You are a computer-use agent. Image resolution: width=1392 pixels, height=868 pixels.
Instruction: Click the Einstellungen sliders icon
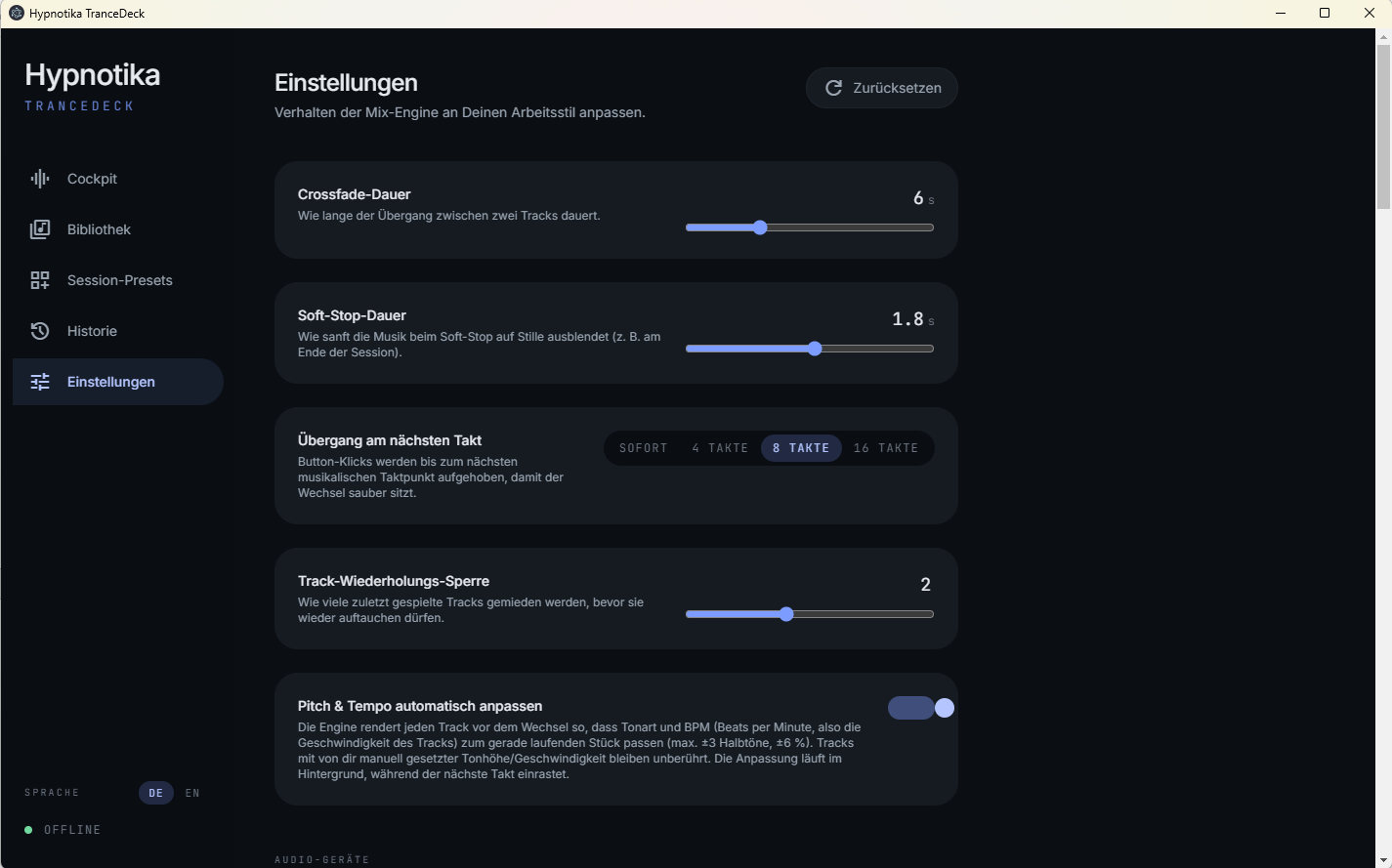click(x=40, y=382)
